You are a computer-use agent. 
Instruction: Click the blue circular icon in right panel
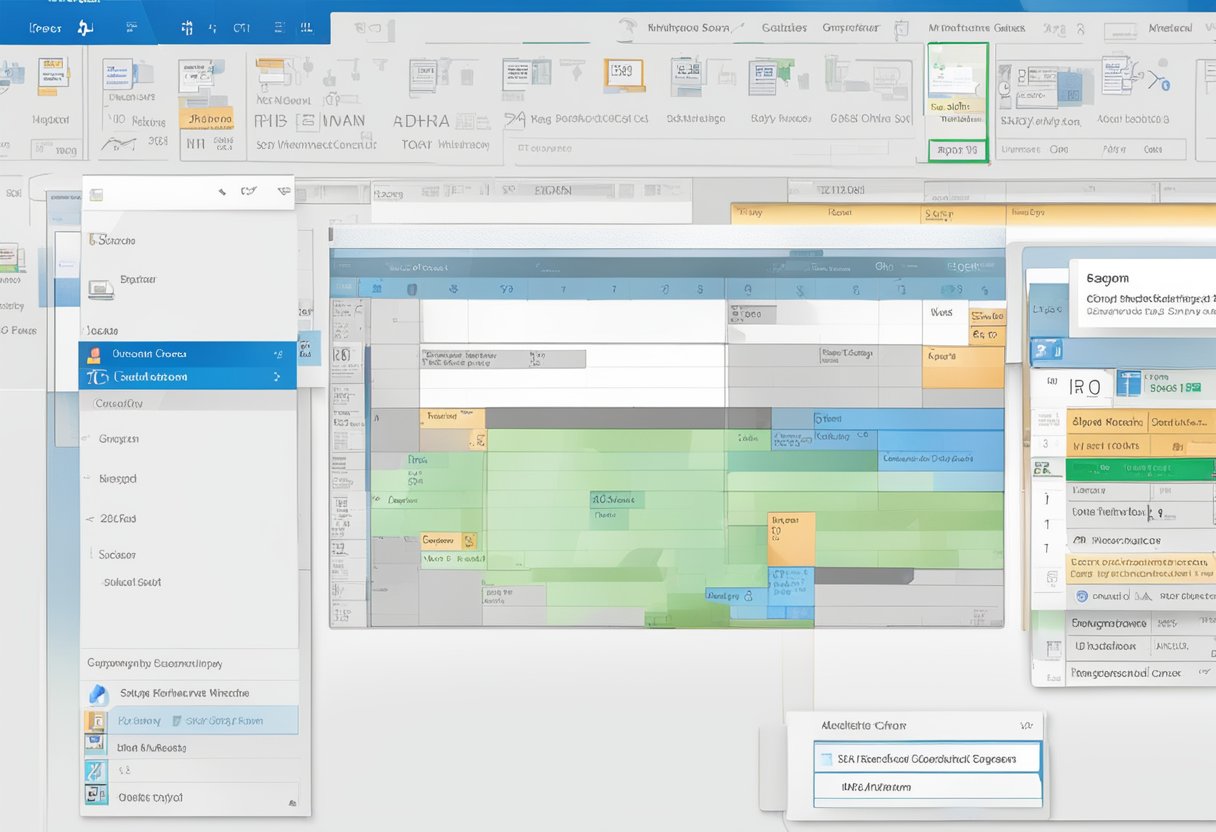pyautogui.click(x=1080, y=596)
